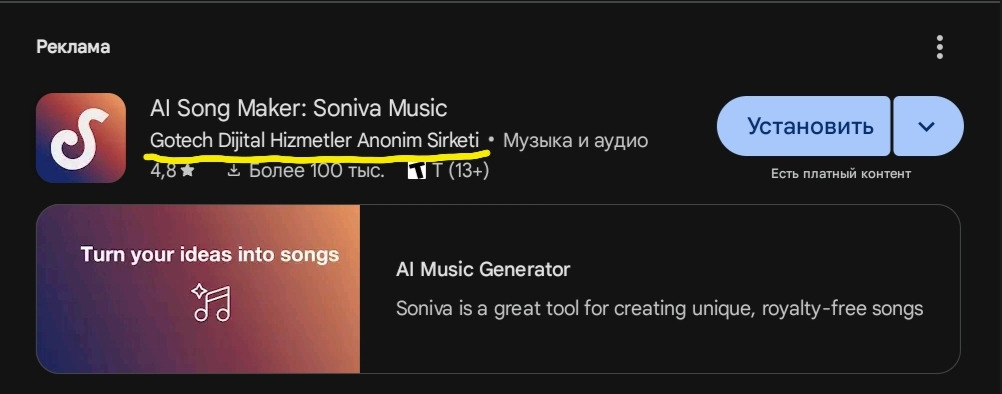The width and height of the screenshot is (1002, 394).
Task: Open the AI Song Maker: Soniva Music title
Action: click(298, 107)
